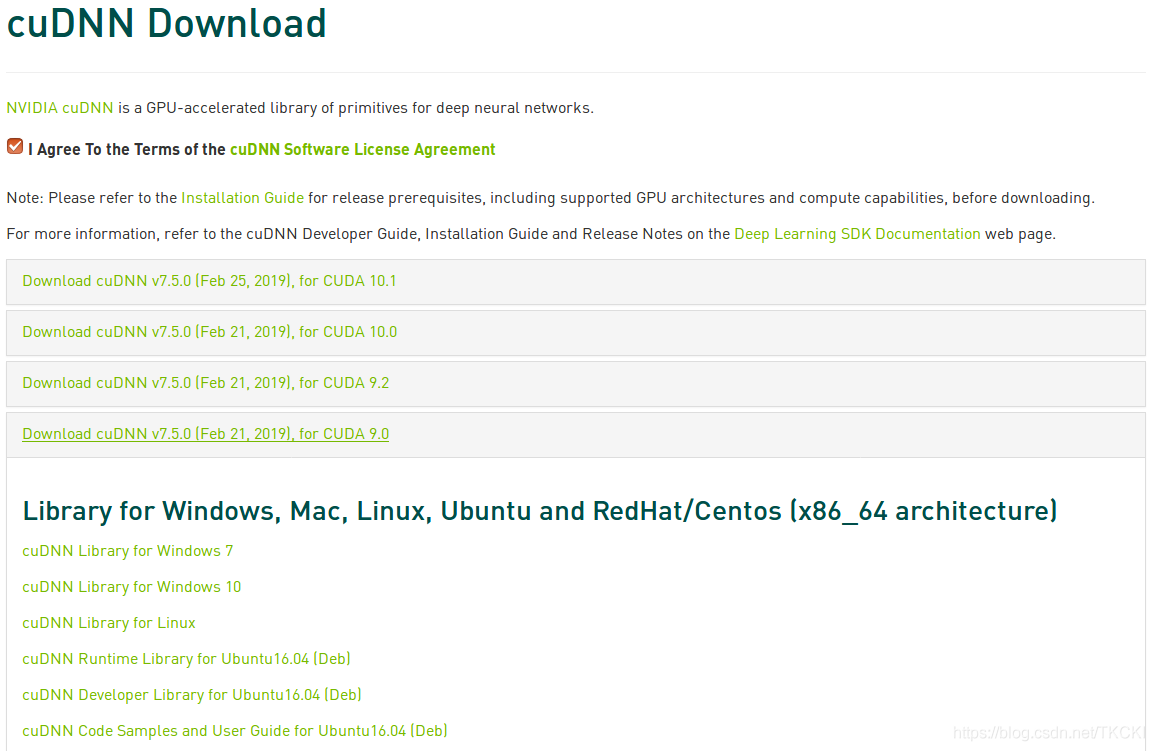Download cuDNN Developer Library for Ubuntu16.04 Deb

[x=191, y=695]
